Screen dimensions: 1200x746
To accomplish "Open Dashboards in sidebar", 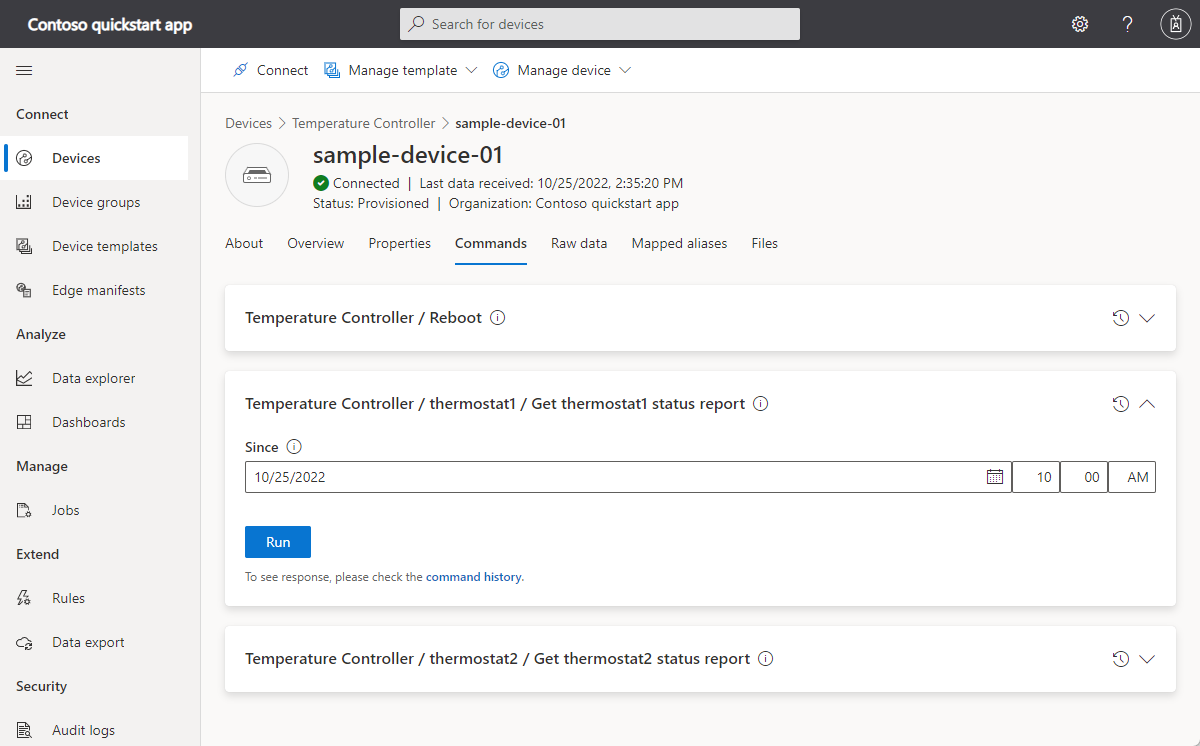I will (96, 422).
